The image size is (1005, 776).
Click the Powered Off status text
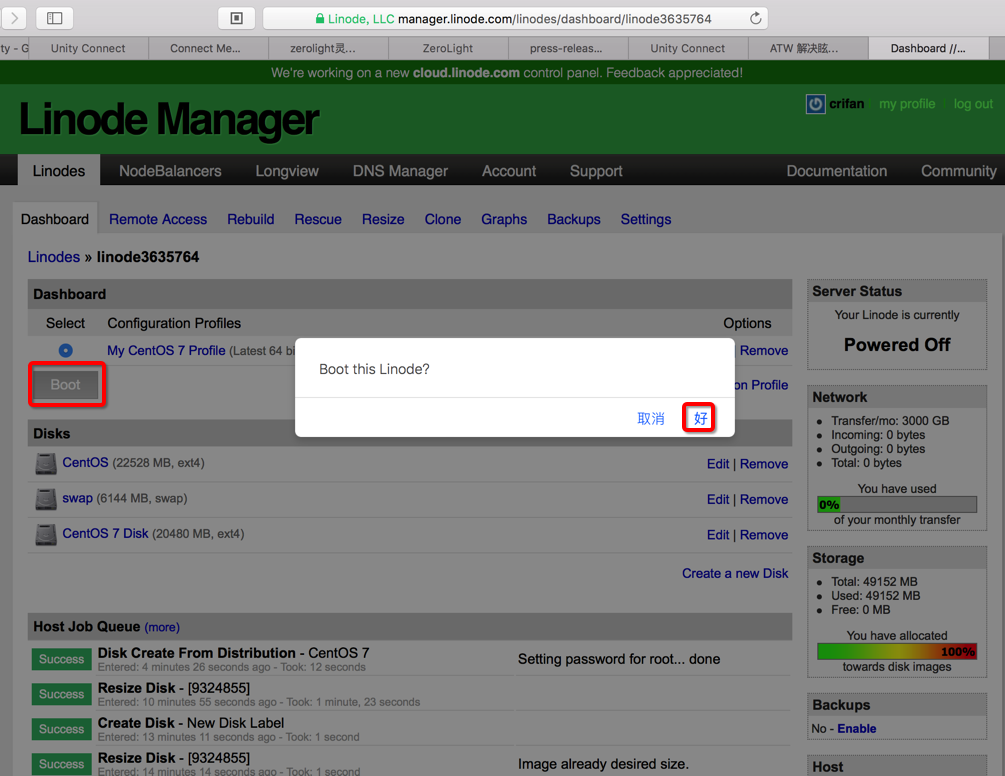pyautogui.click(x=897, y=345)
